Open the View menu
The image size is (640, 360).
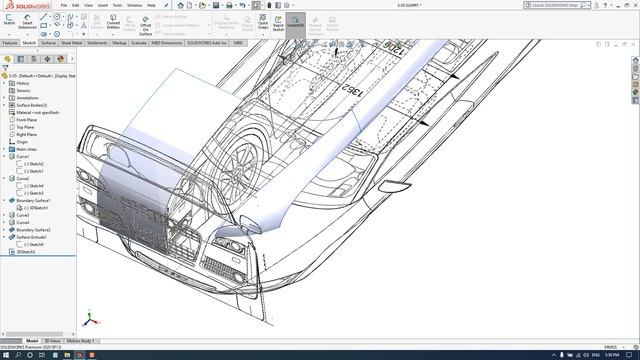point(88,5)
